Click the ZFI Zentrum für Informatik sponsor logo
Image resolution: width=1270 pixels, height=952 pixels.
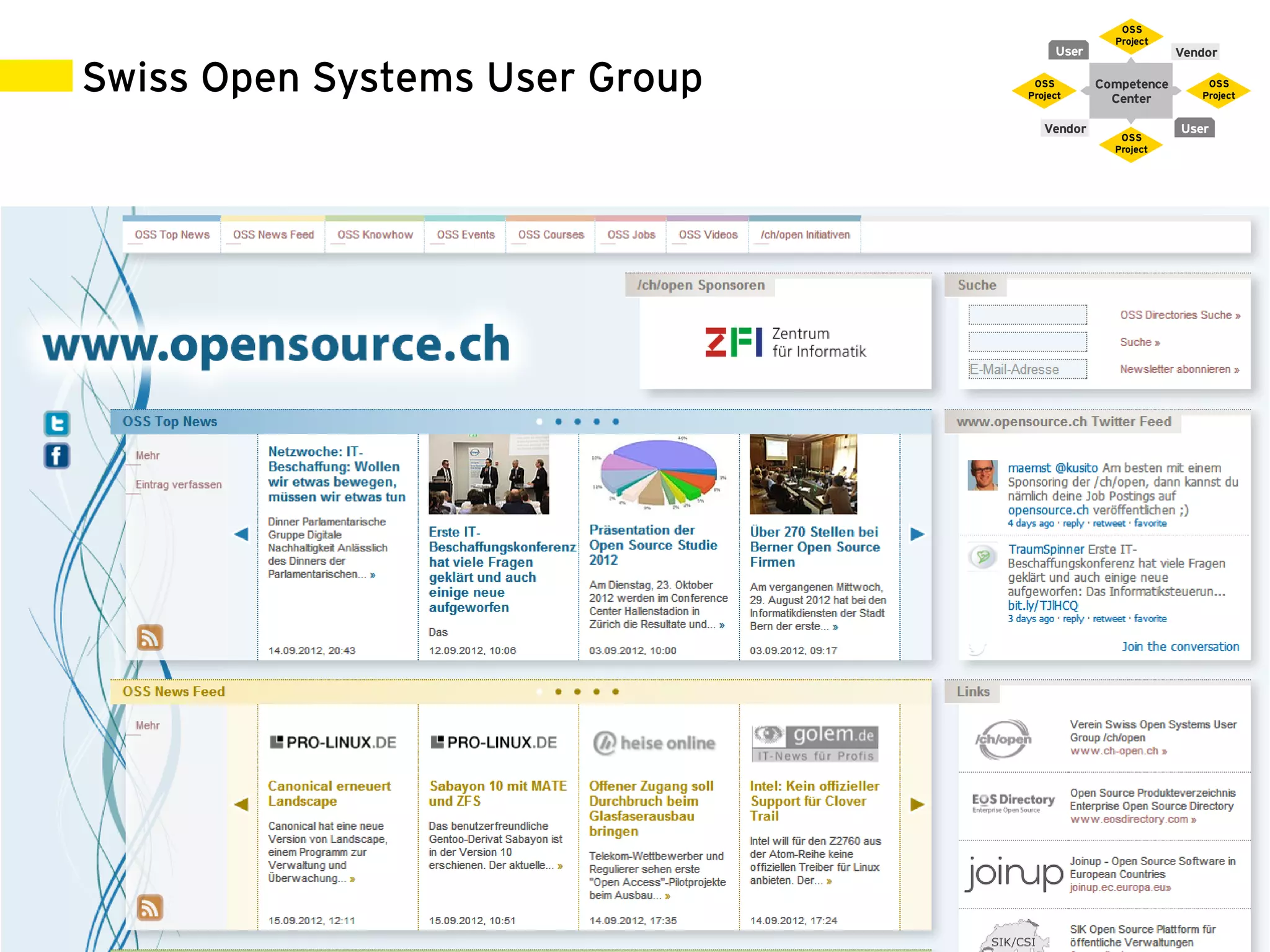785,342
